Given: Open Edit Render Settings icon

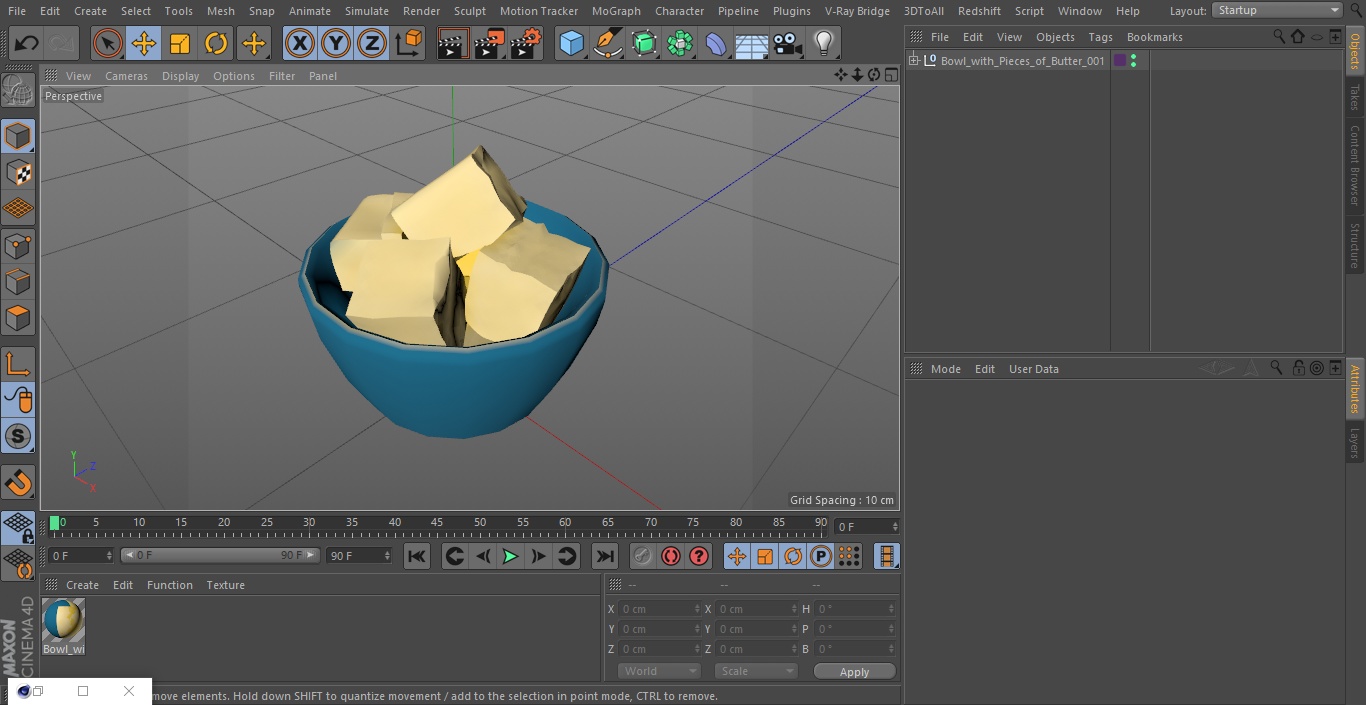Looking at the screenshot, I should 526,44.
